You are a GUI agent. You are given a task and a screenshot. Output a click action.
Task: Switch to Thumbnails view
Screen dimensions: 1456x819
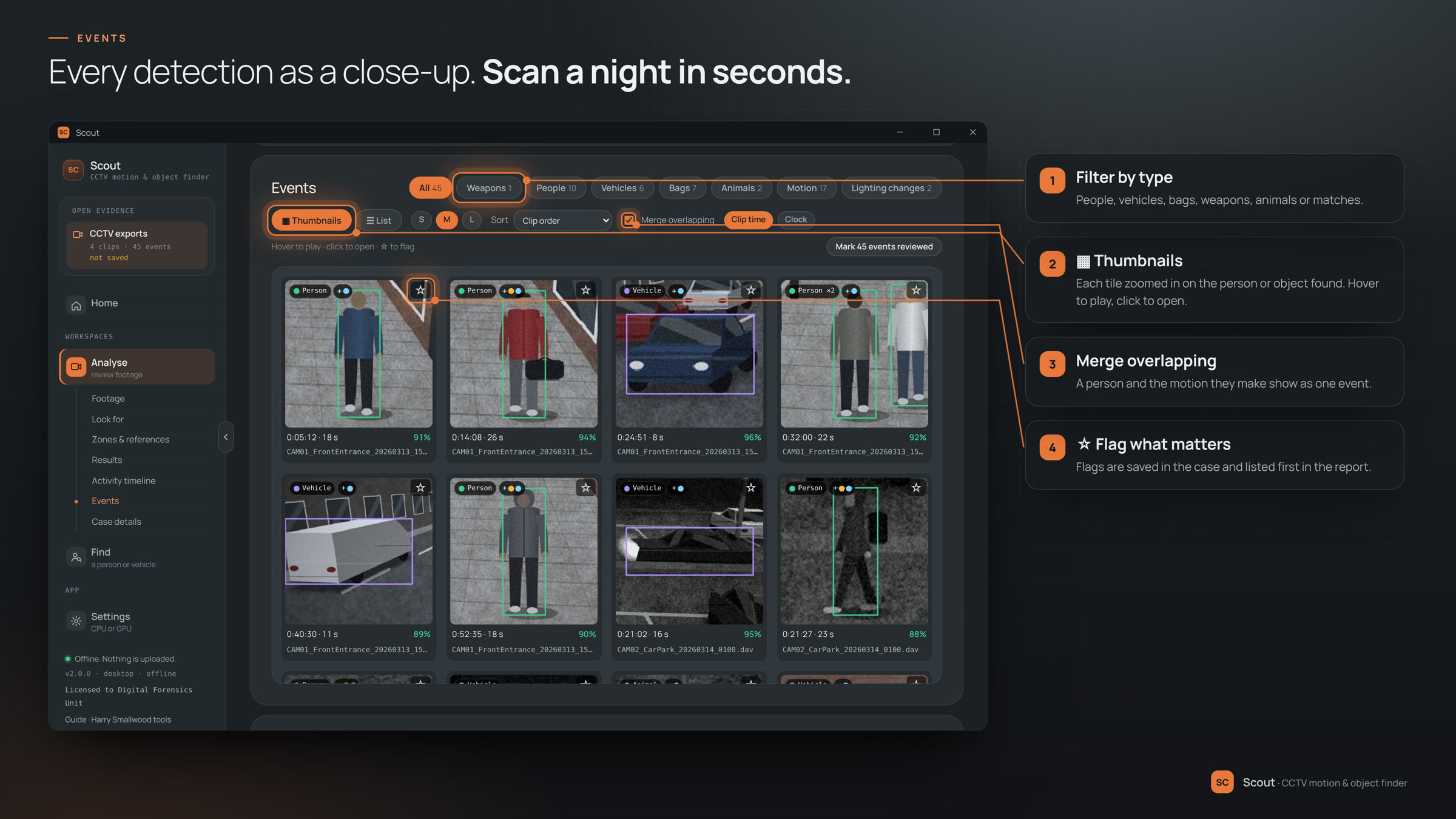311,220
